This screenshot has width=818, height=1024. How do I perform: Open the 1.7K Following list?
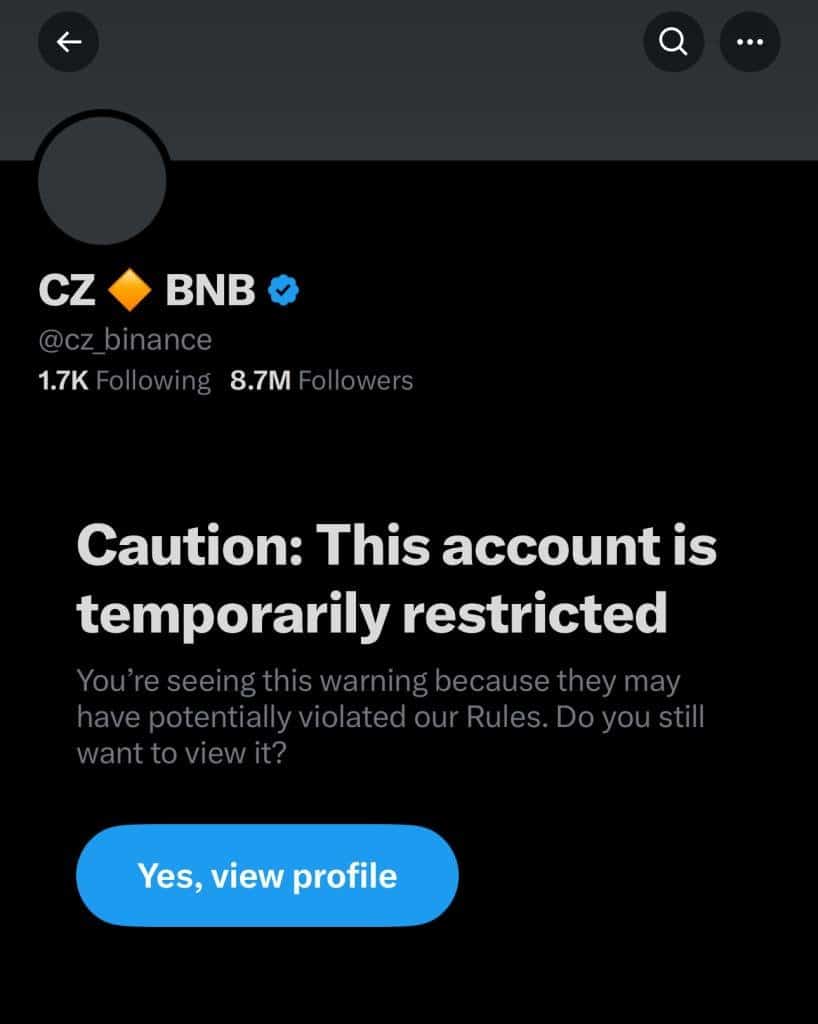(x=124, y=381)
